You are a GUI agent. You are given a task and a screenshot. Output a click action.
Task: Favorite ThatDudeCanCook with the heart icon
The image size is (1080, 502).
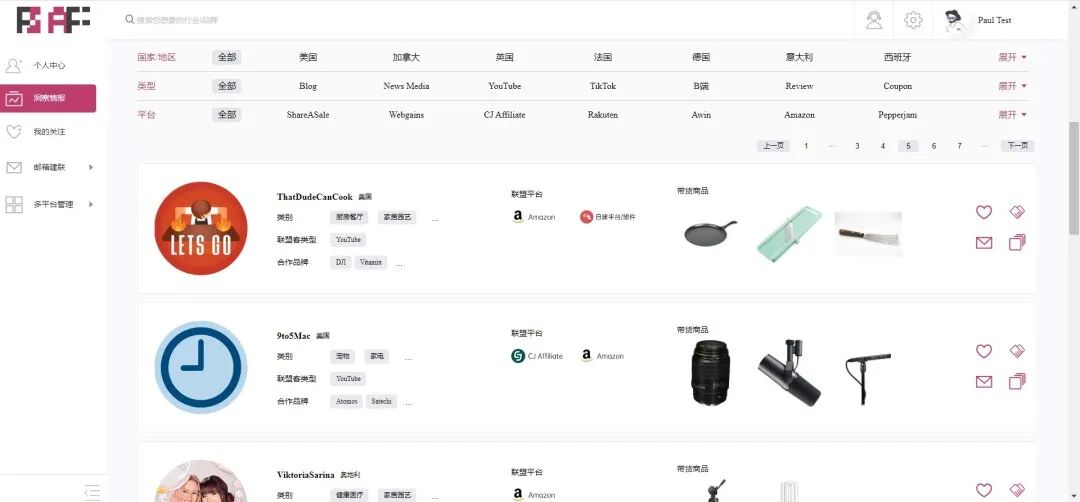coord(984,212)
